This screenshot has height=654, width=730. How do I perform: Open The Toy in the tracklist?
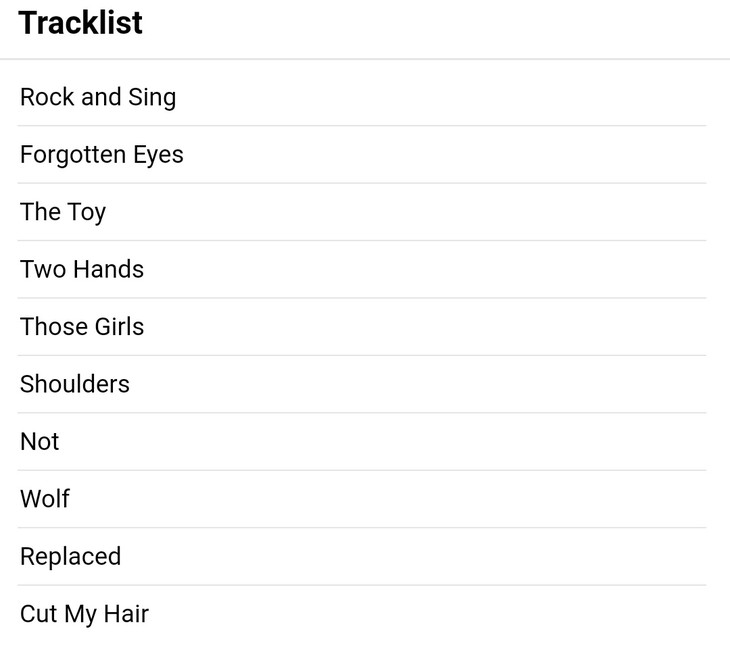click(63, 212)
